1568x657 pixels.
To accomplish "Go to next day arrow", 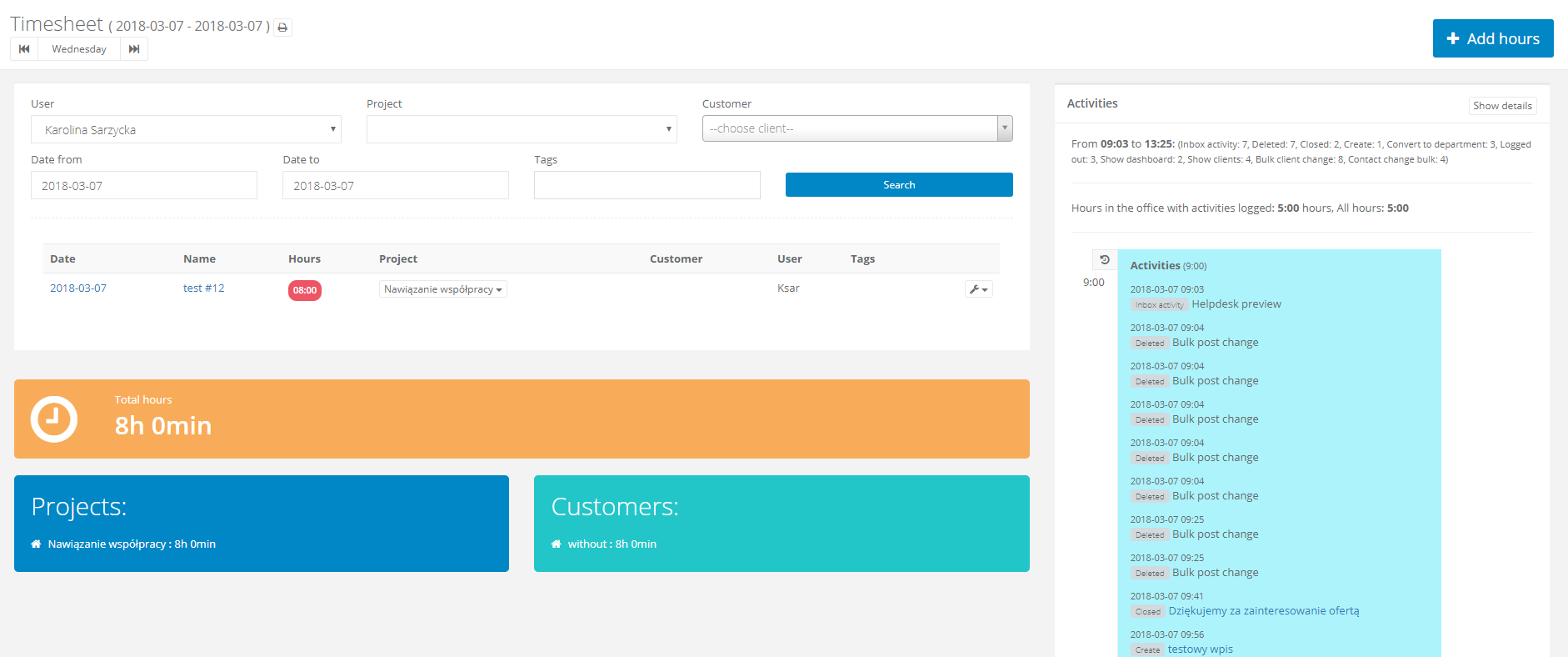I will coord(134,49).
